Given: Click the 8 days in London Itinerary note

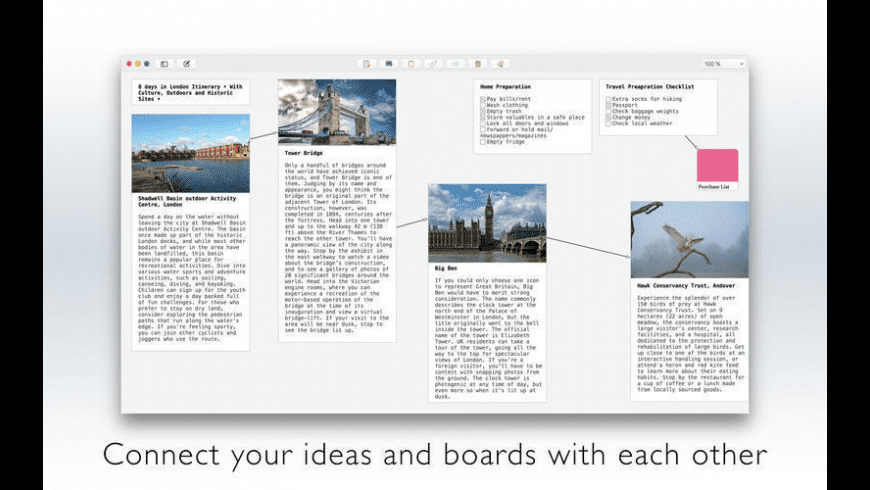Looking at the screenshot, I should 190,93.
